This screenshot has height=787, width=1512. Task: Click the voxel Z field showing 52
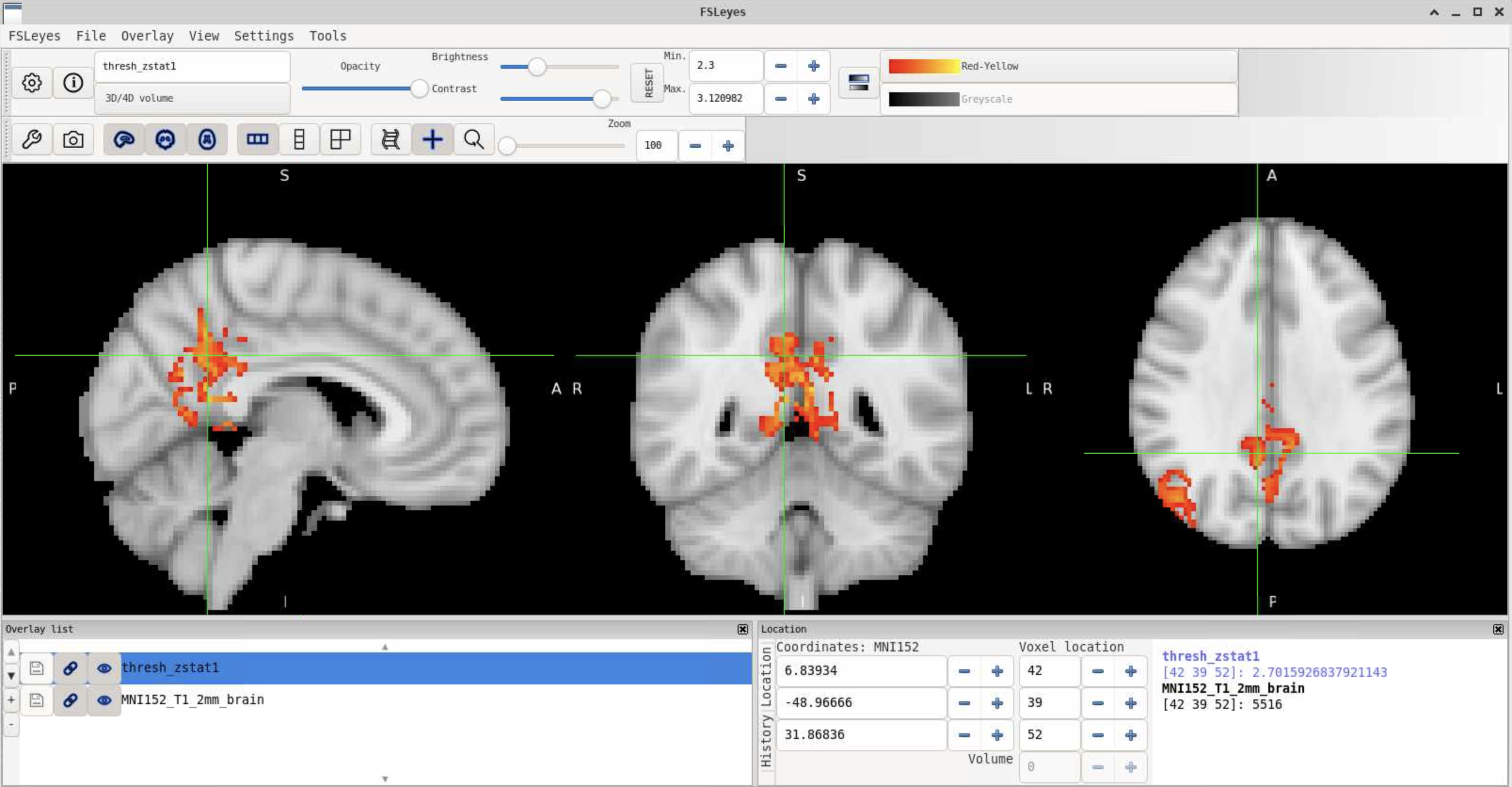[1050, 735]
